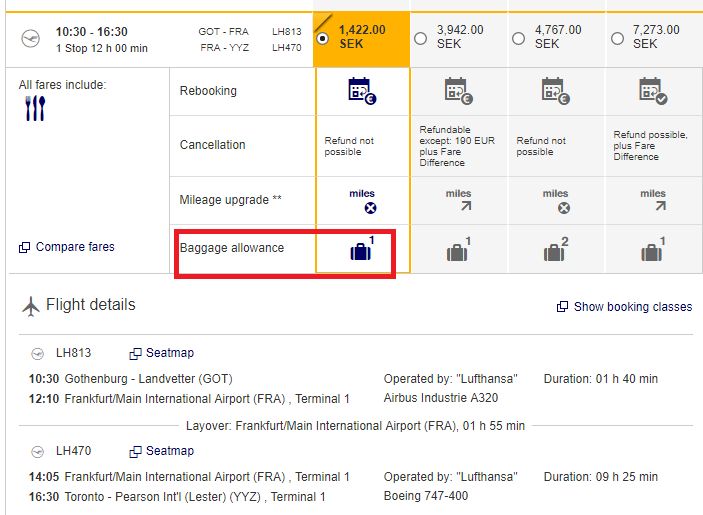Click the miles not-available icon in the 4,767.00 fare column
The height and width of the screenshot is (515, 703).
point(564,208)
